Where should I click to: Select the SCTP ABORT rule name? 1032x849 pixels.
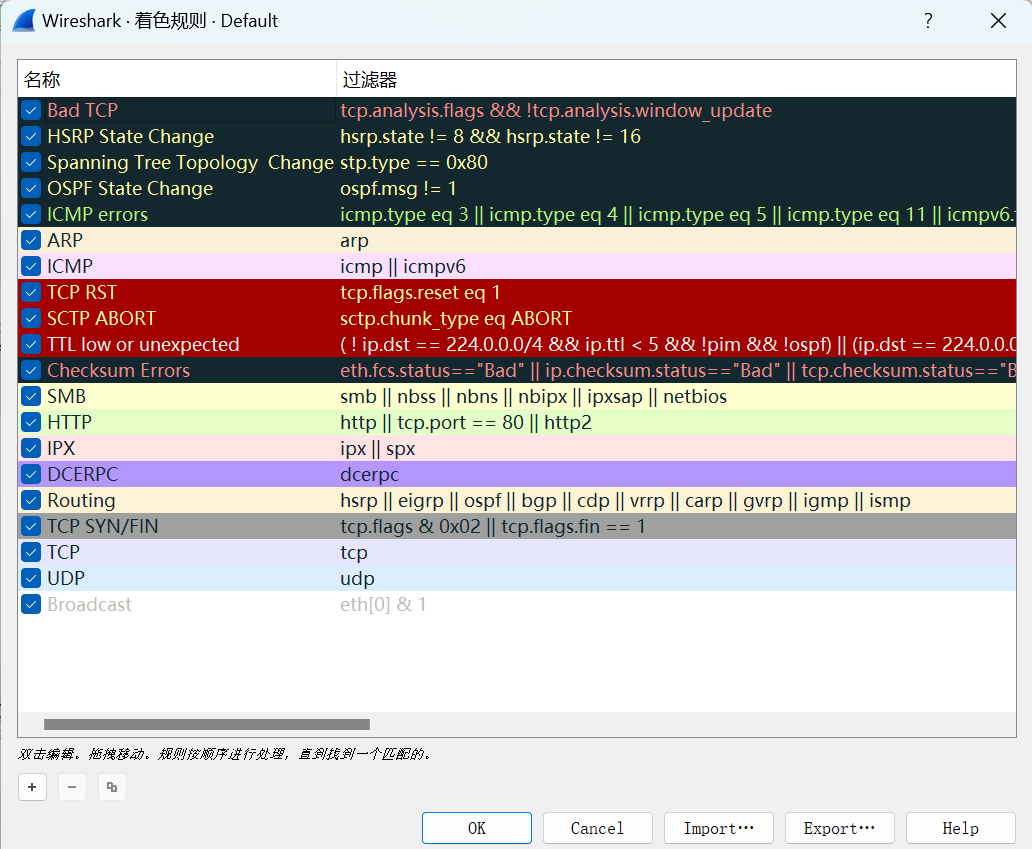[101, 318]
